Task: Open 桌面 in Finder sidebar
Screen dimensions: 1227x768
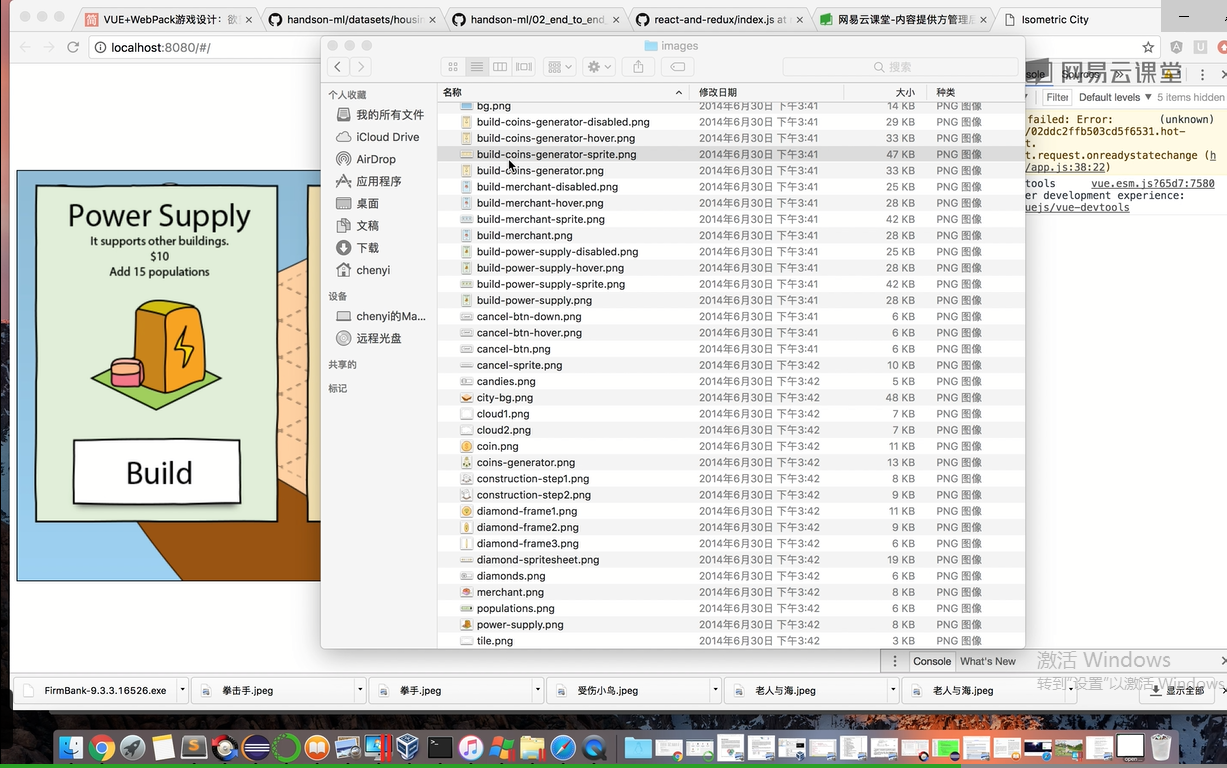Action: tap(358, 203)
